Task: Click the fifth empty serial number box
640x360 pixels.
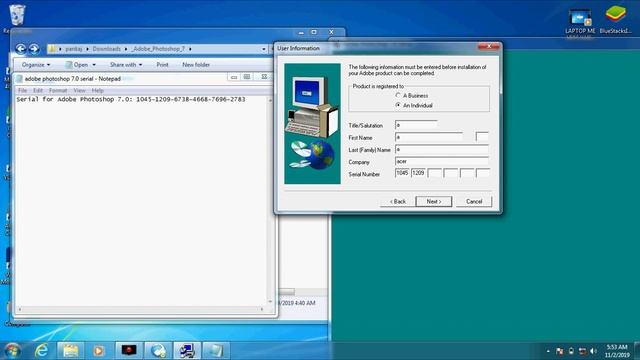Action: (x=467, y=173)
